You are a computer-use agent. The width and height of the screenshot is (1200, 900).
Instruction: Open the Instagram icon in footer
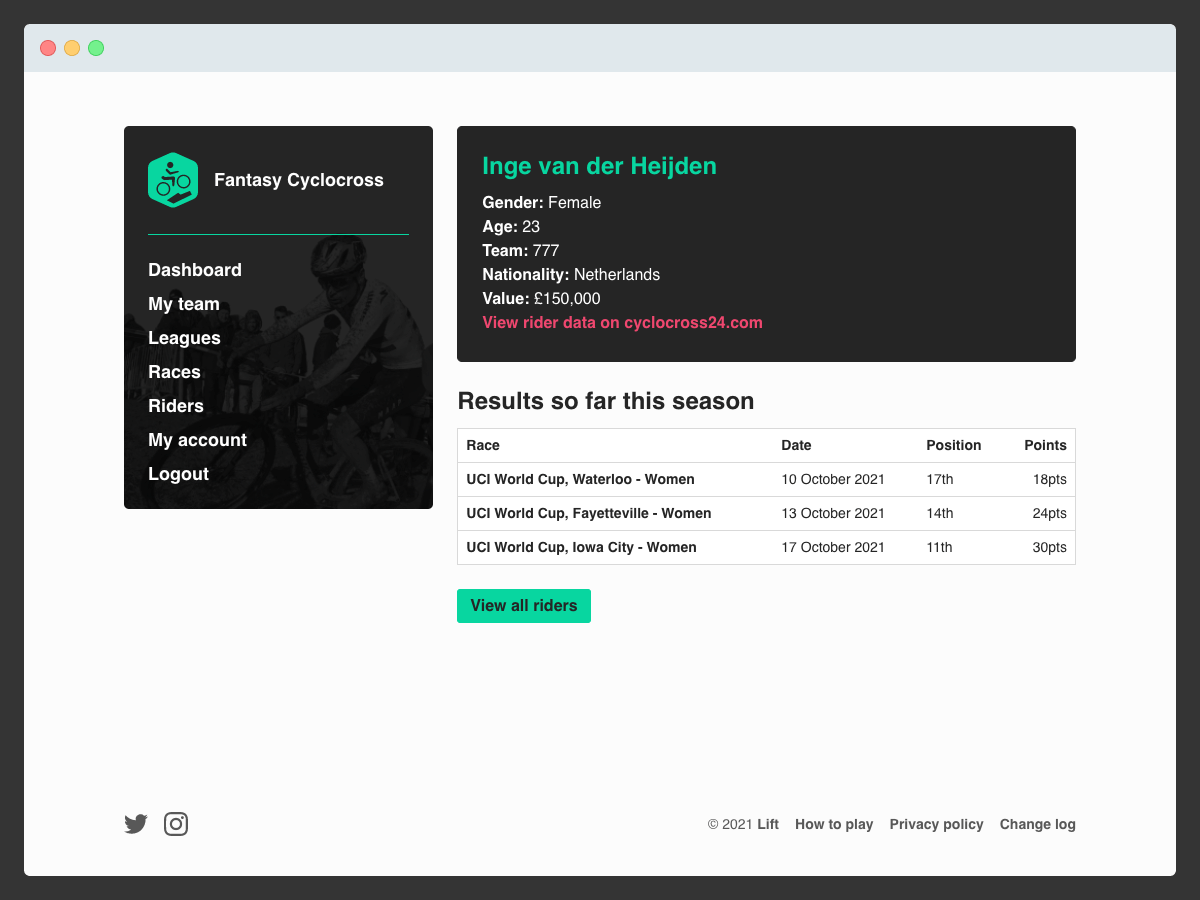coord(176,824)
